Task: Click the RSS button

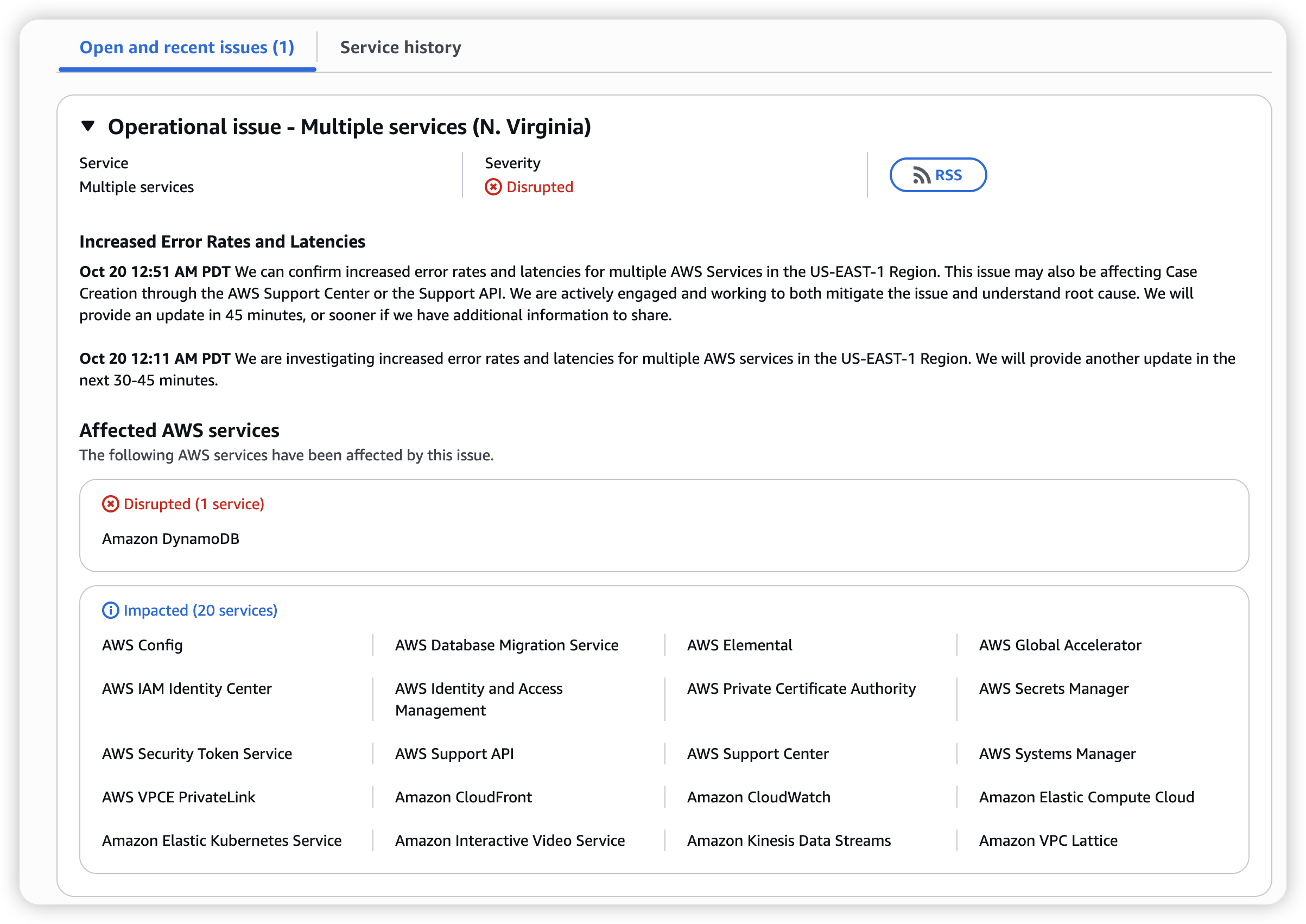Action: [x=937, y=175]
